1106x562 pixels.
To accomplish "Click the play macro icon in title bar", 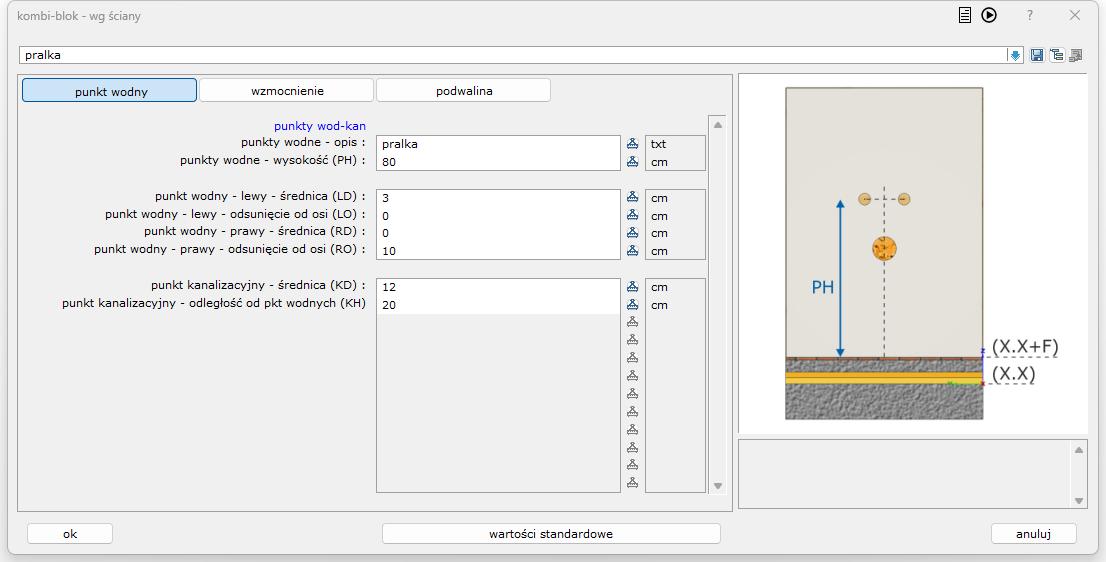I will point(989,15).
